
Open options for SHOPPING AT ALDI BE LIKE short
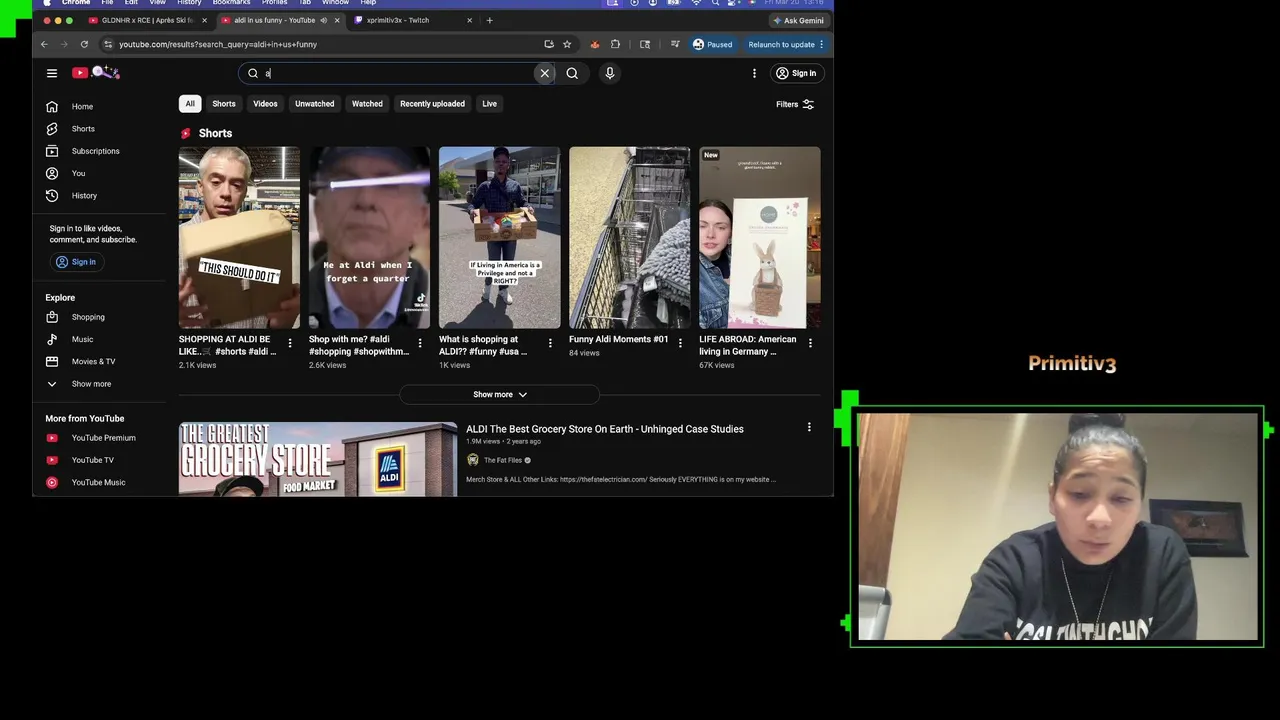[x=290, y=343]
